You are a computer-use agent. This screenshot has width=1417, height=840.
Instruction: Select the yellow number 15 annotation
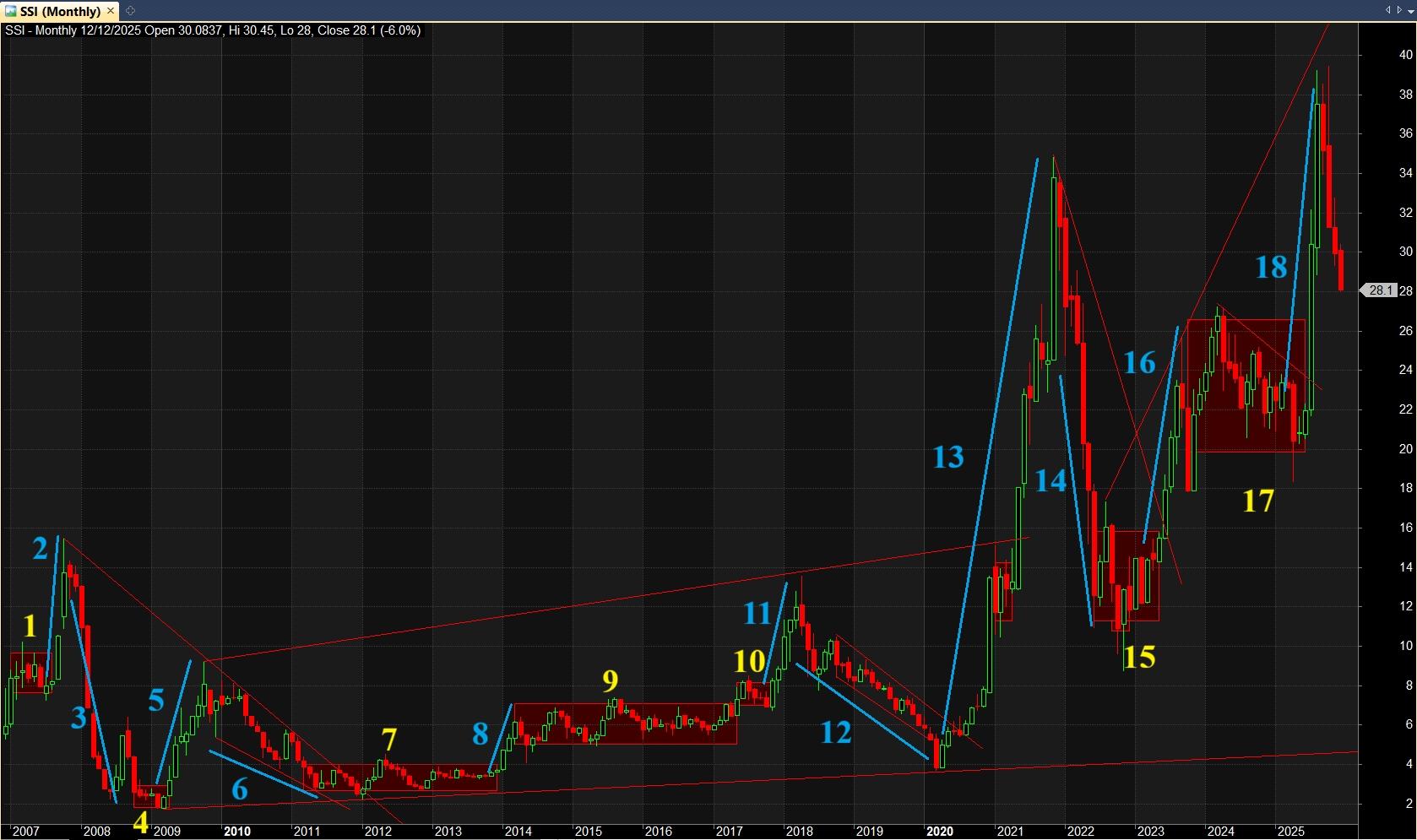(x=1139, y=657)
